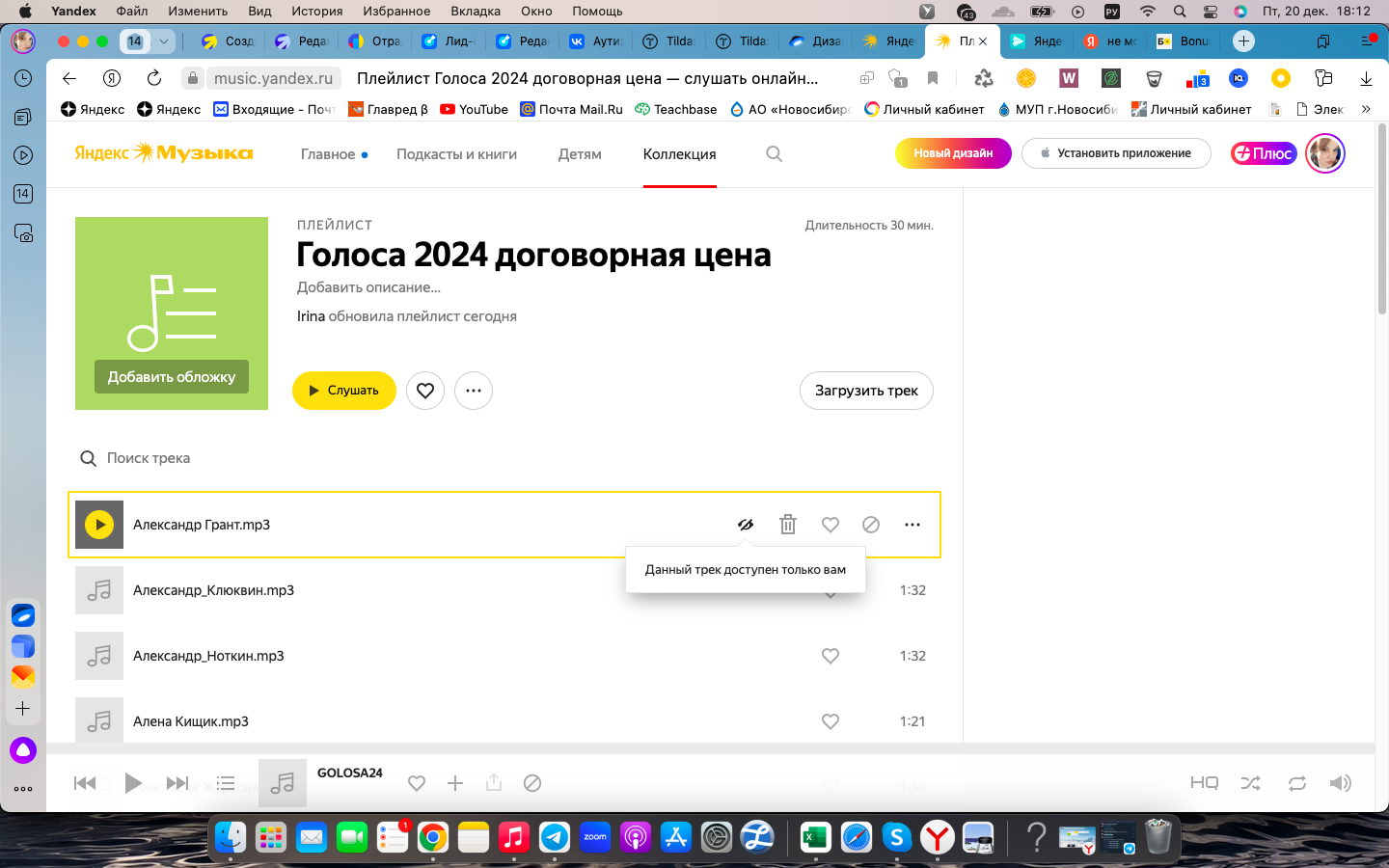The image size is (1389, 868).
Task: Open the Избранное menu in the menu bar
Action: click(396, 12)
